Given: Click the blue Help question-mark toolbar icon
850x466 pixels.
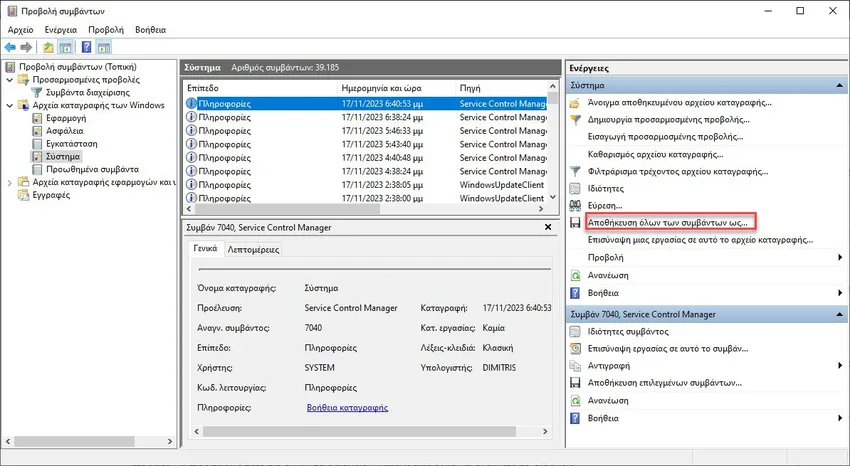Looking at the screenshot, I should tap(86, 48).
